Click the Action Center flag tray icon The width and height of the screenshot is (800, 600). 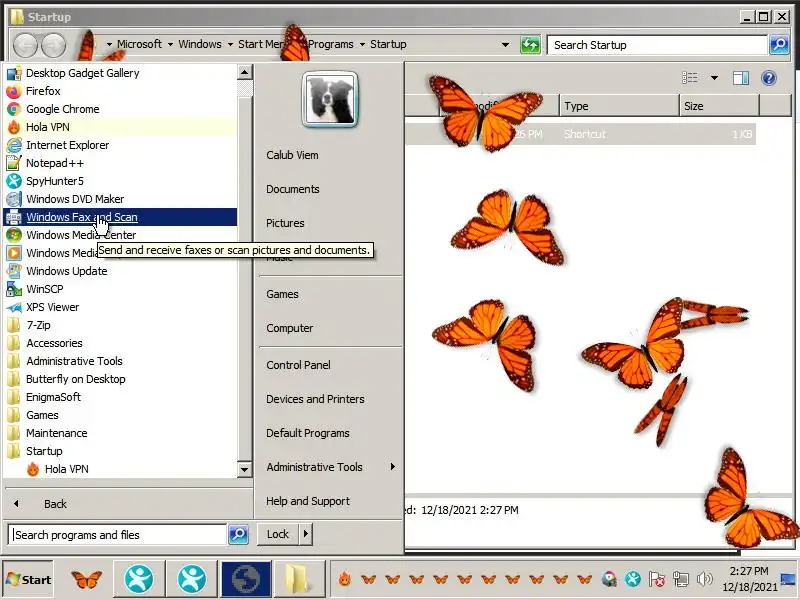(657, 579)
